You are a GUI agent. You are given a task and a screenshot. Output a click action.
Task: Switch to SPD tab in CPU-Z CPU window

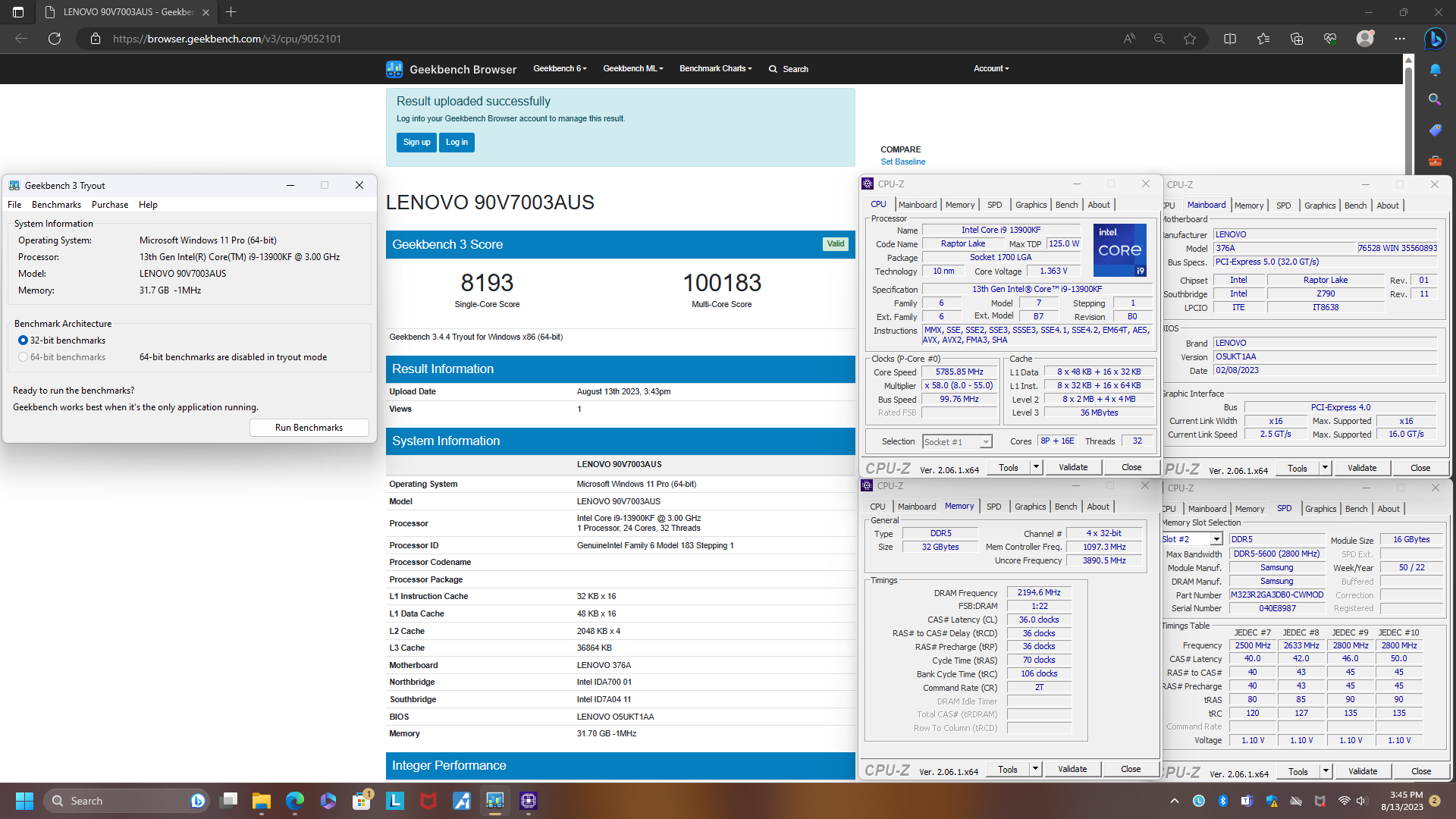click(x=994, y=205)
